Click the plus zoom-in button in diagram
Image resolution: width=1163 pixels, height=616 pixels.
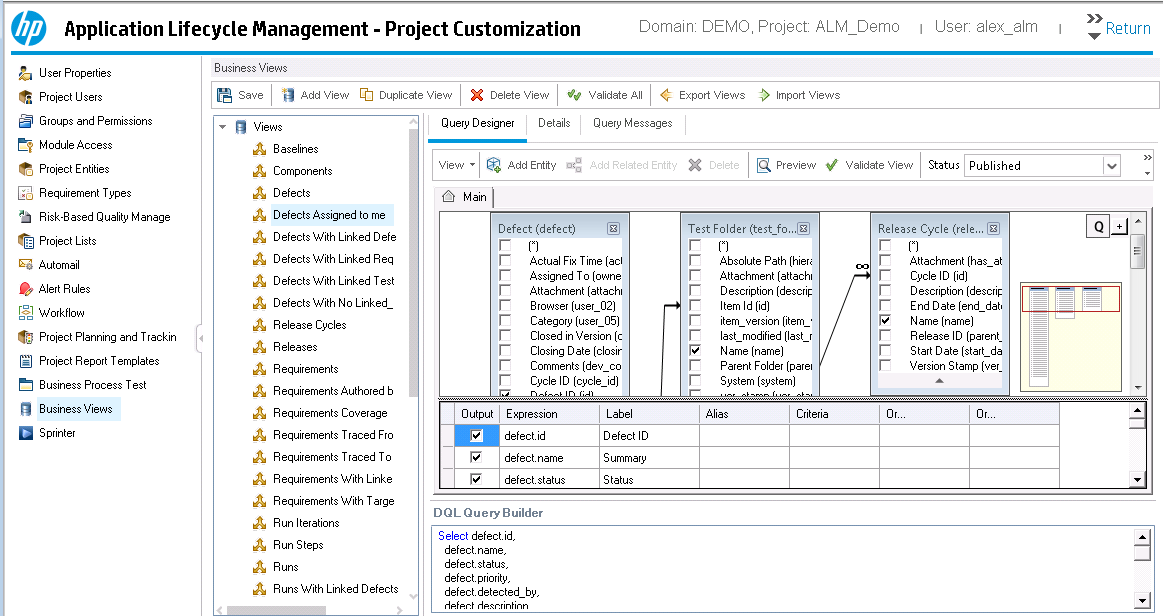(x=1119, y=226)
